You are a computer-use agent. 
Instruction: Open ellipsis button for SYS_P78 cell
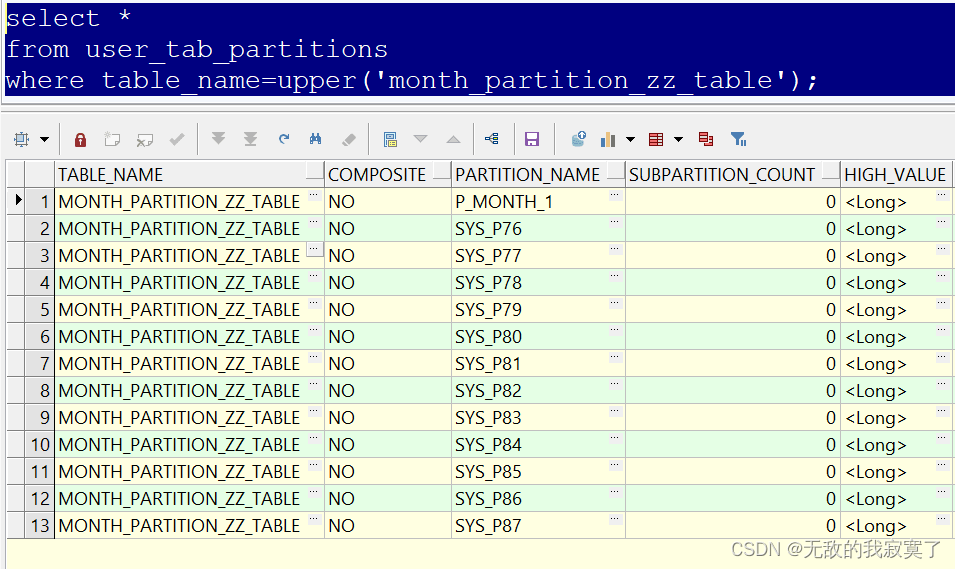pos(615,277)
